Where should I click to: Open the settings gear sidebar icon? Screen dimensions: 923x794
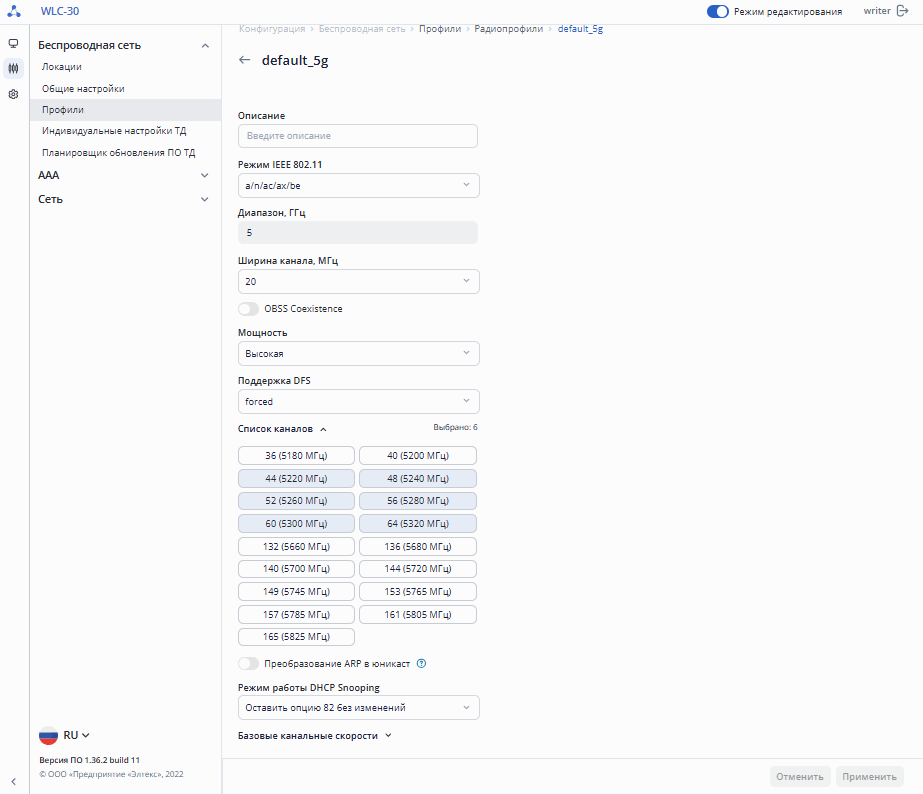coord(13,94)
